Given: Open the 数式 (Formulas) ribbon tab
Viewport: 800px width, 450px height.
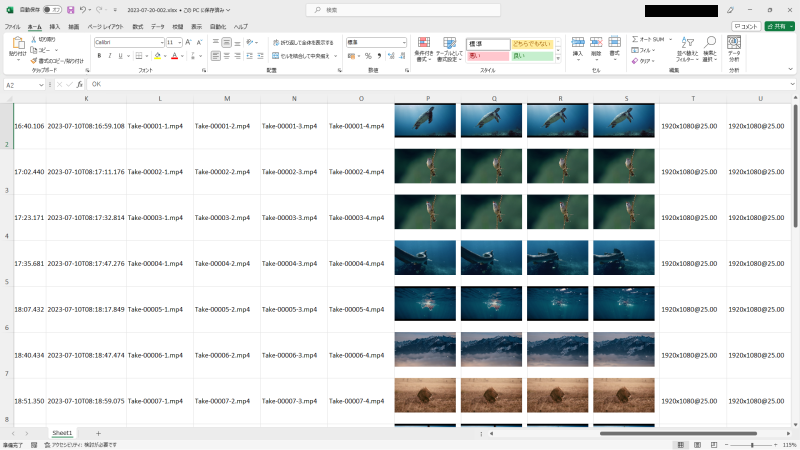Looking at the screenshot, I should 138,27.
